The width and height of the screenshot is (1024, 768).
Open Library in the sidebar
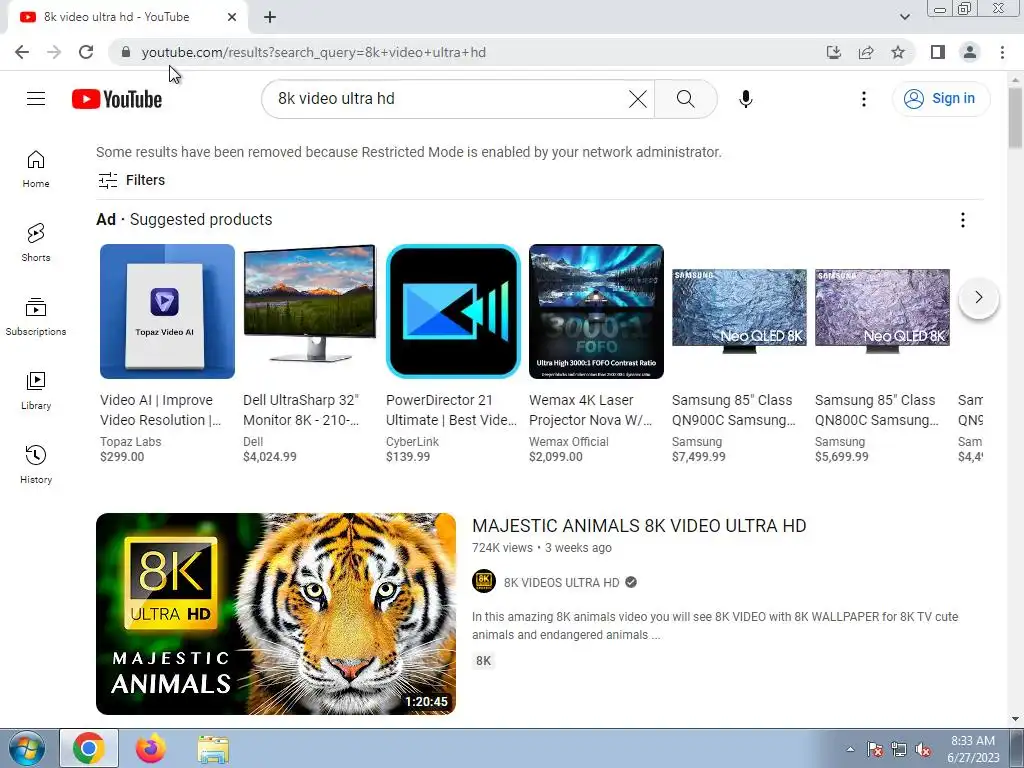(x=36, y=391)
